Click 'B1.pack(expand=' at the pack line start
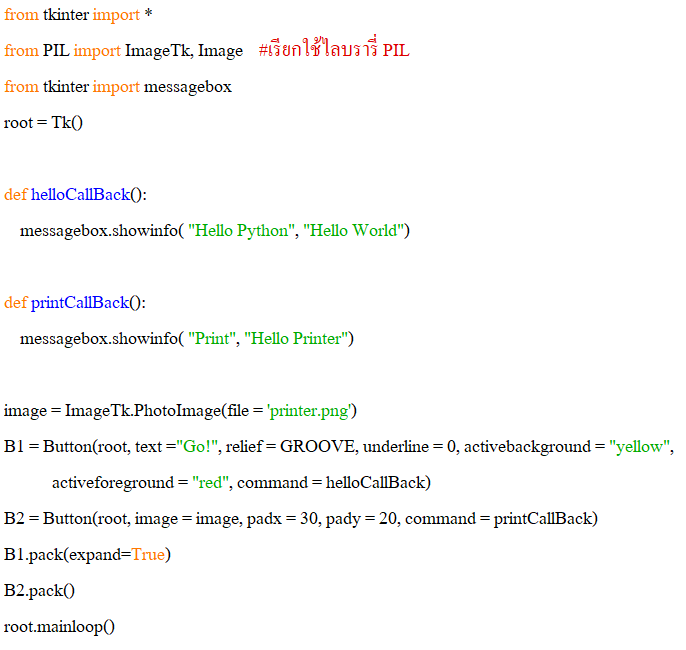Screen dimensions: 686x650 [x=68, y=555]
